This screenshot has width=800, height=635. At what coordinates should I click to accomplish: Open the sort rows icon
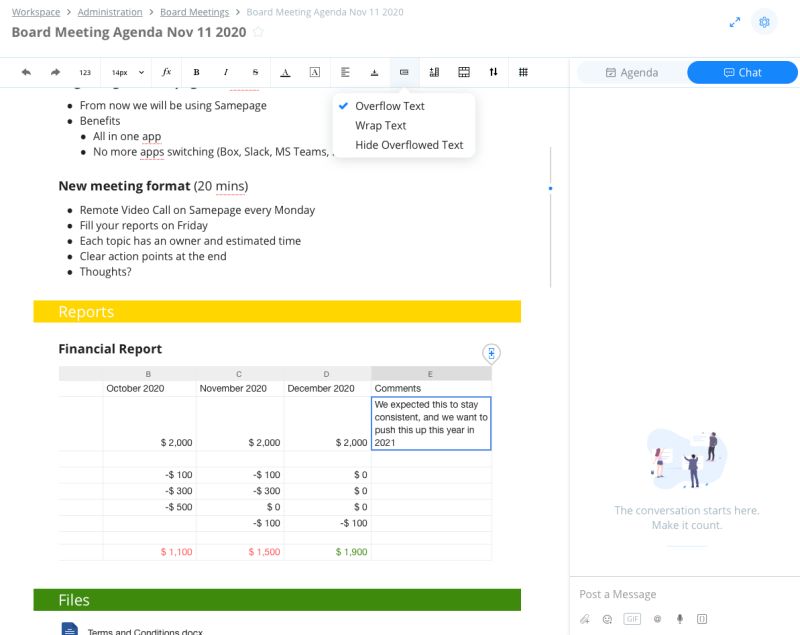[x=492, y=72]
